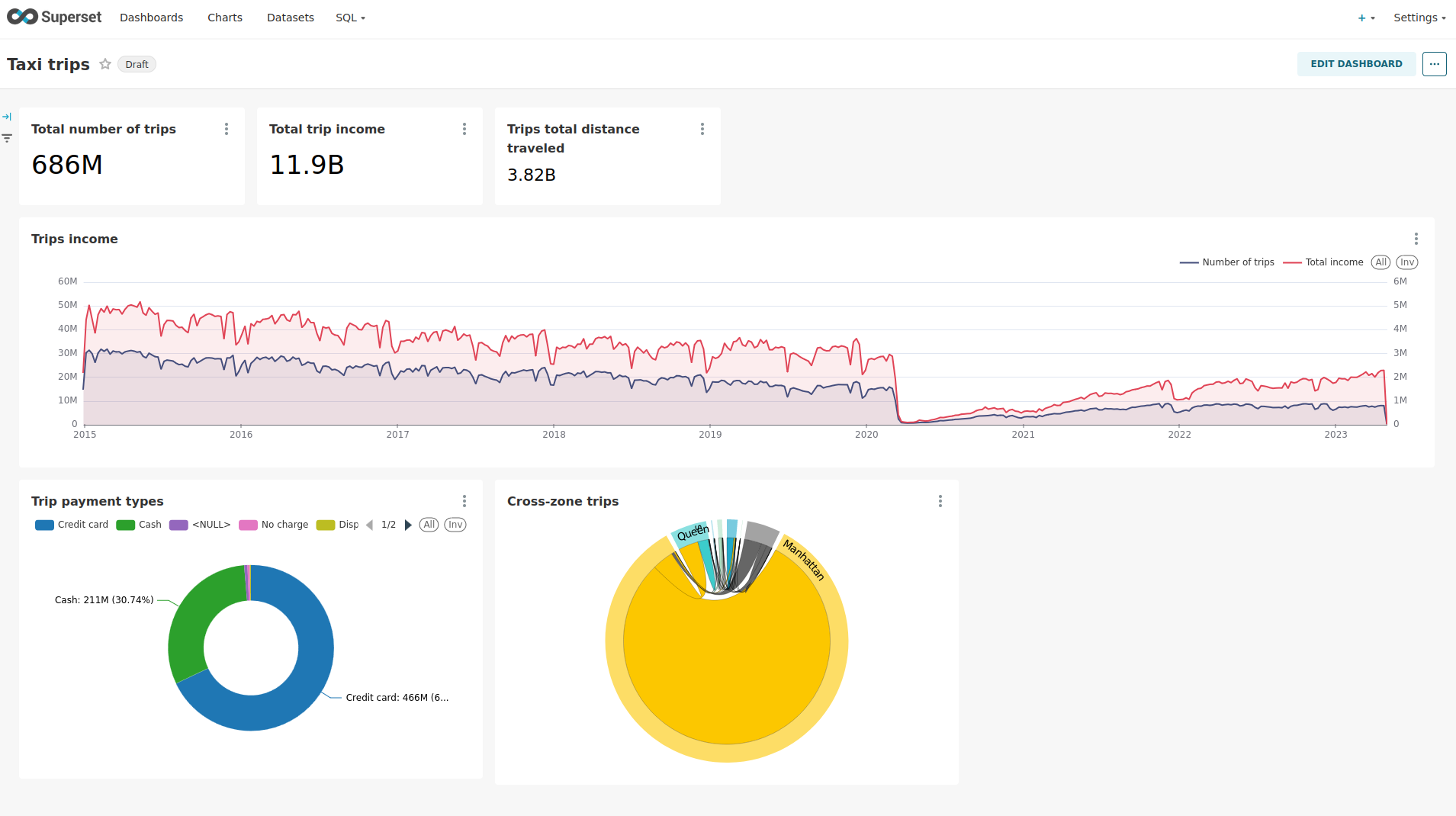Click the Credit card blue legend swatch
This screenshot has height=816, width=1456.
(44, 525)
